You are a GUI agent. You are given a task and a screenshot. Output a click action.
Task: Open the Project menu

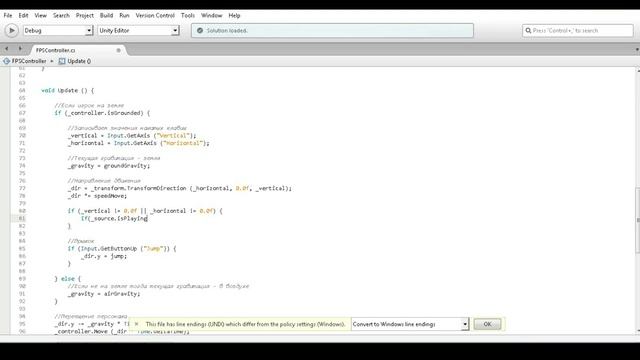[84, 16]
